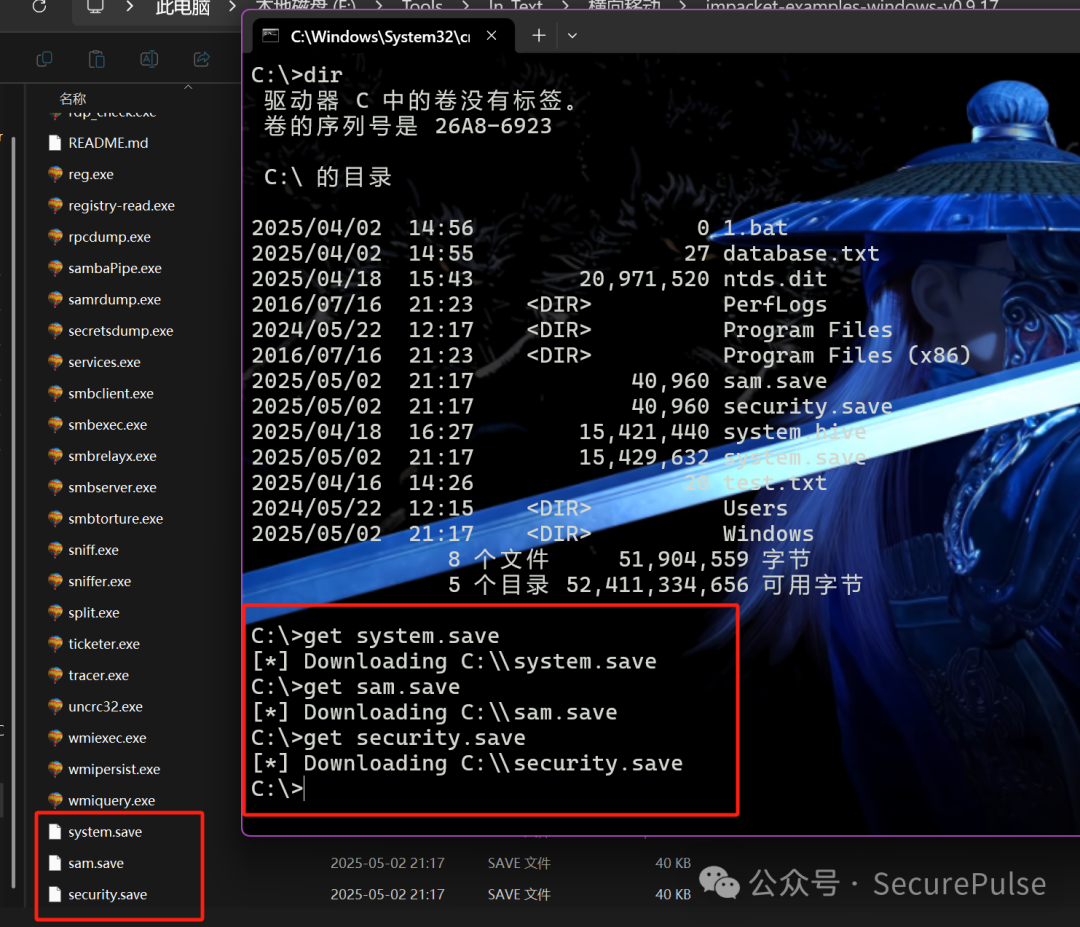Click the rename icon in Explorer toolbar
Screen dimensions: 1080x927
pos(149,59)
